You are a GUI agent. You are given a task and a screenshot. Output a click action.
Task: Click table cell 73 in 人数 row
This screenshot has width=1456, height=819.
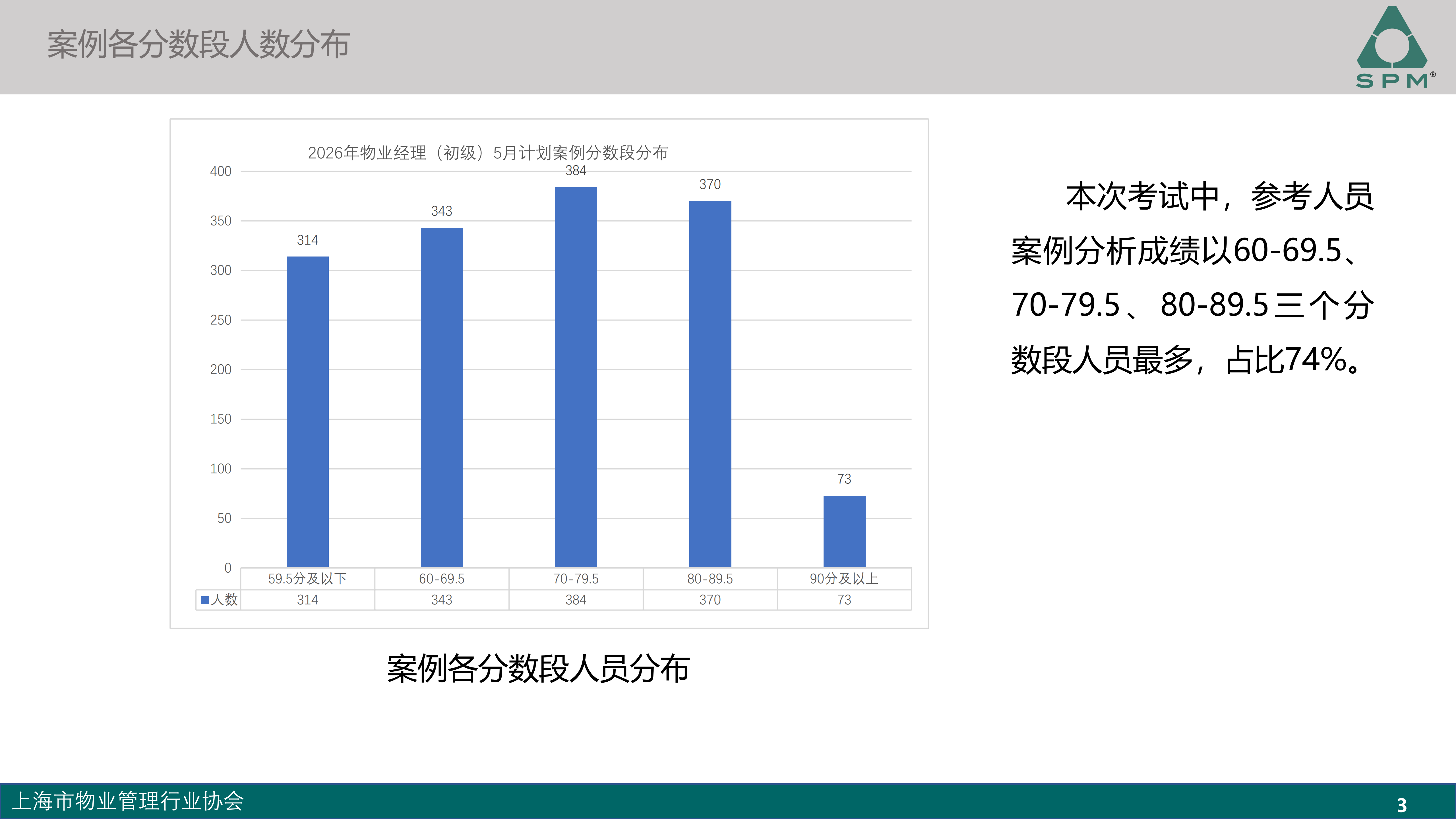point(844,600)
